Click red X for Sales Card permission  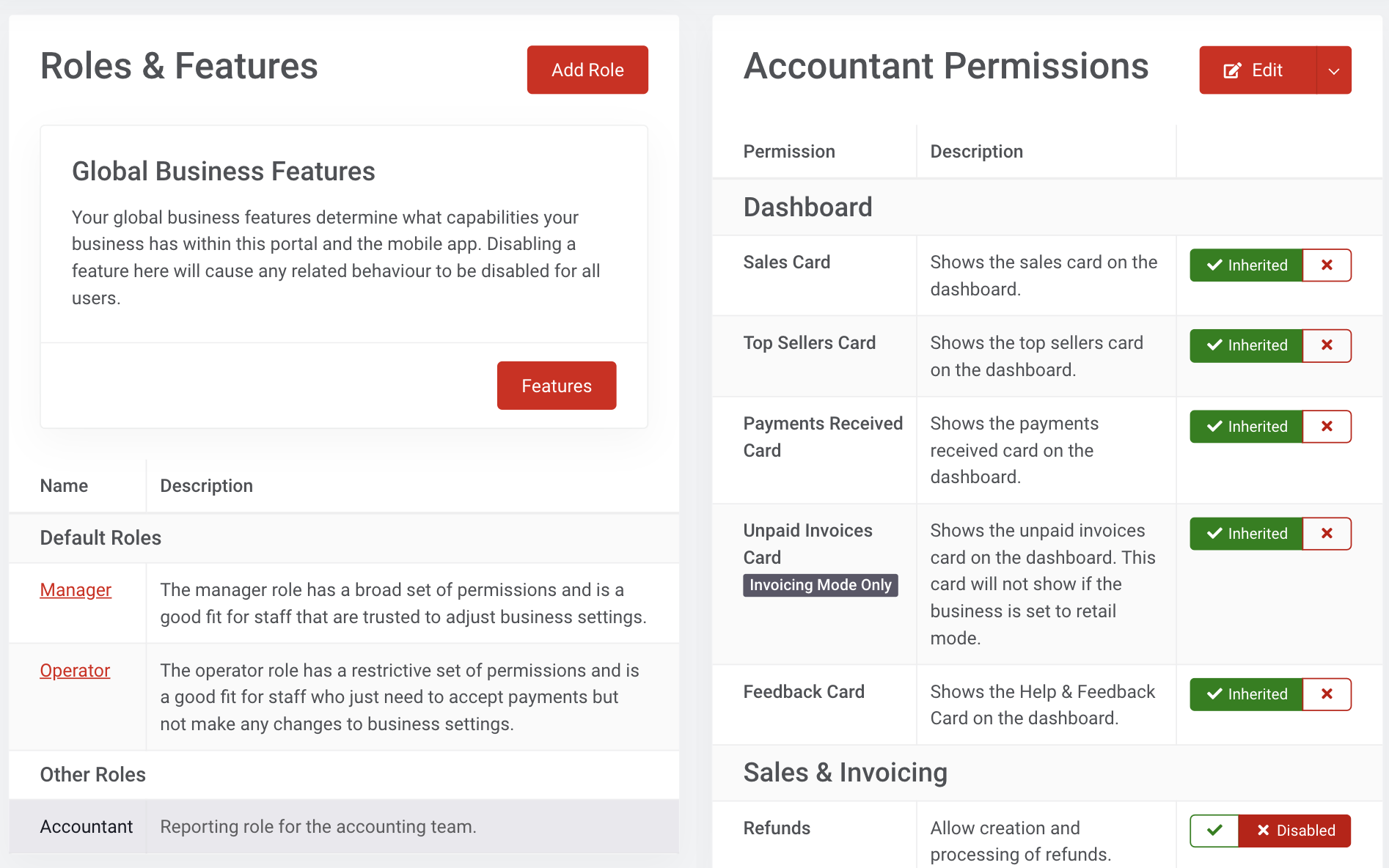1326,265
